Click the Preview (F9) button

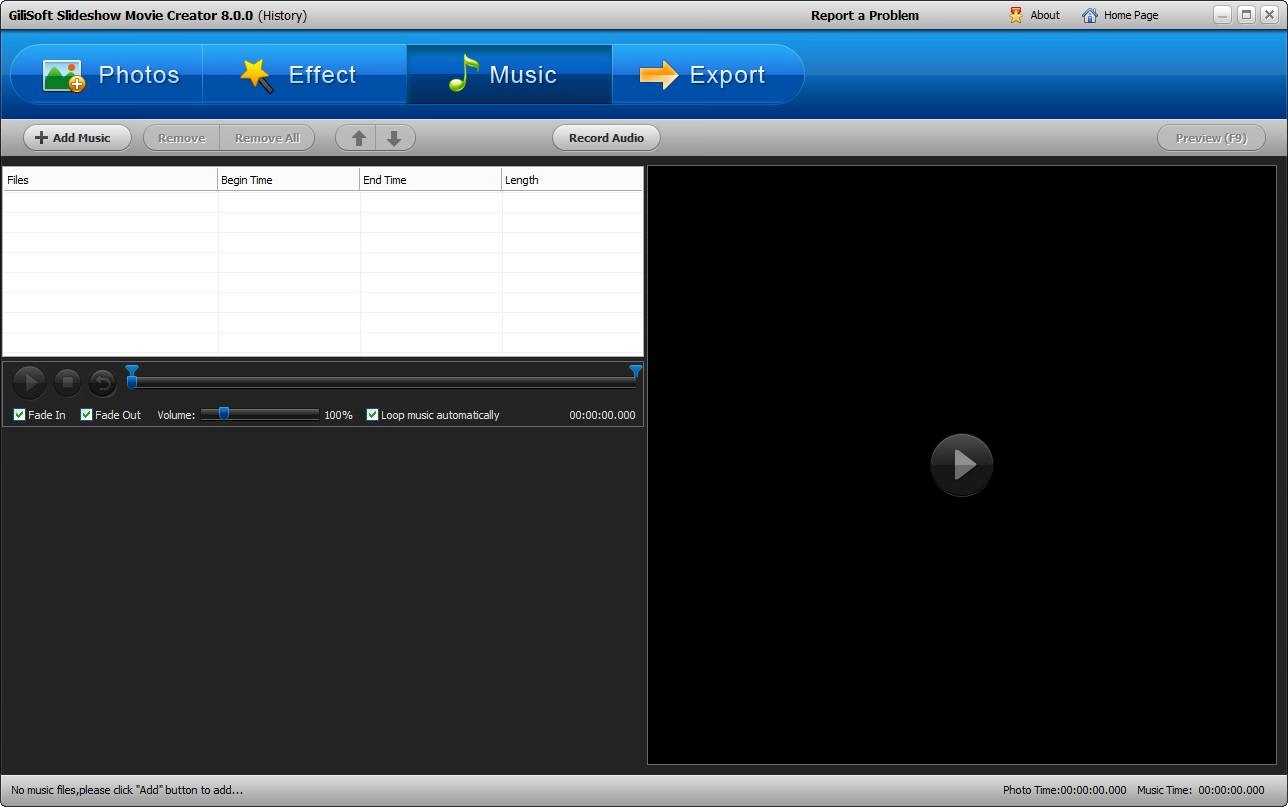(x=1211, y=138)
